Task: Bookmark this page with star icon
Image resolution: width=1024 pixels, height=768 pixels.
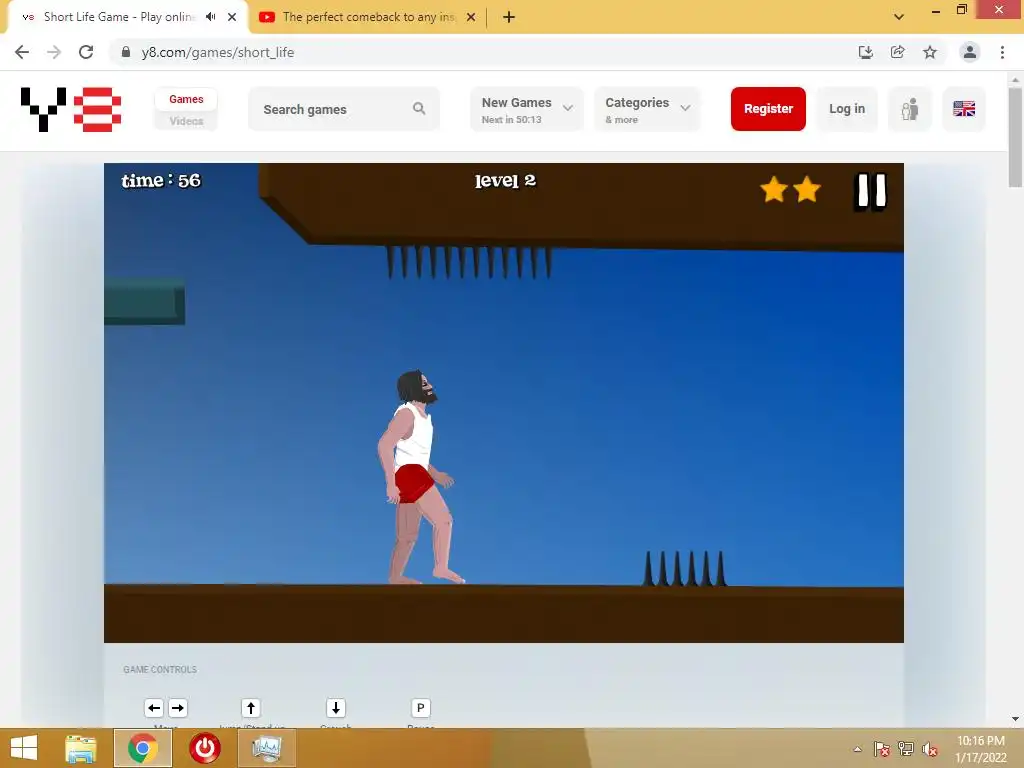Action: (x=930, y=52)
